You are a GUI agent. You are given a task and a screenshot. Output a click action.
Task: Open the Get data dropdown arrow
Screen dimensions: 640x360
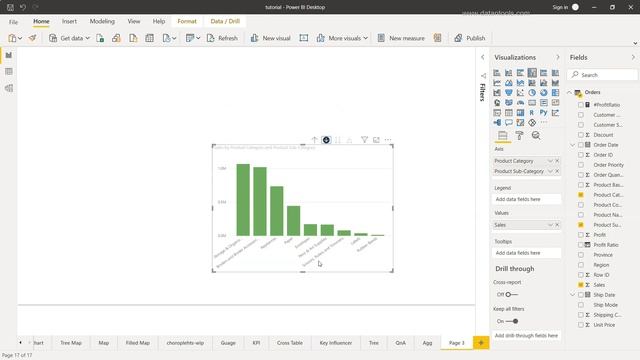(87, 38)
